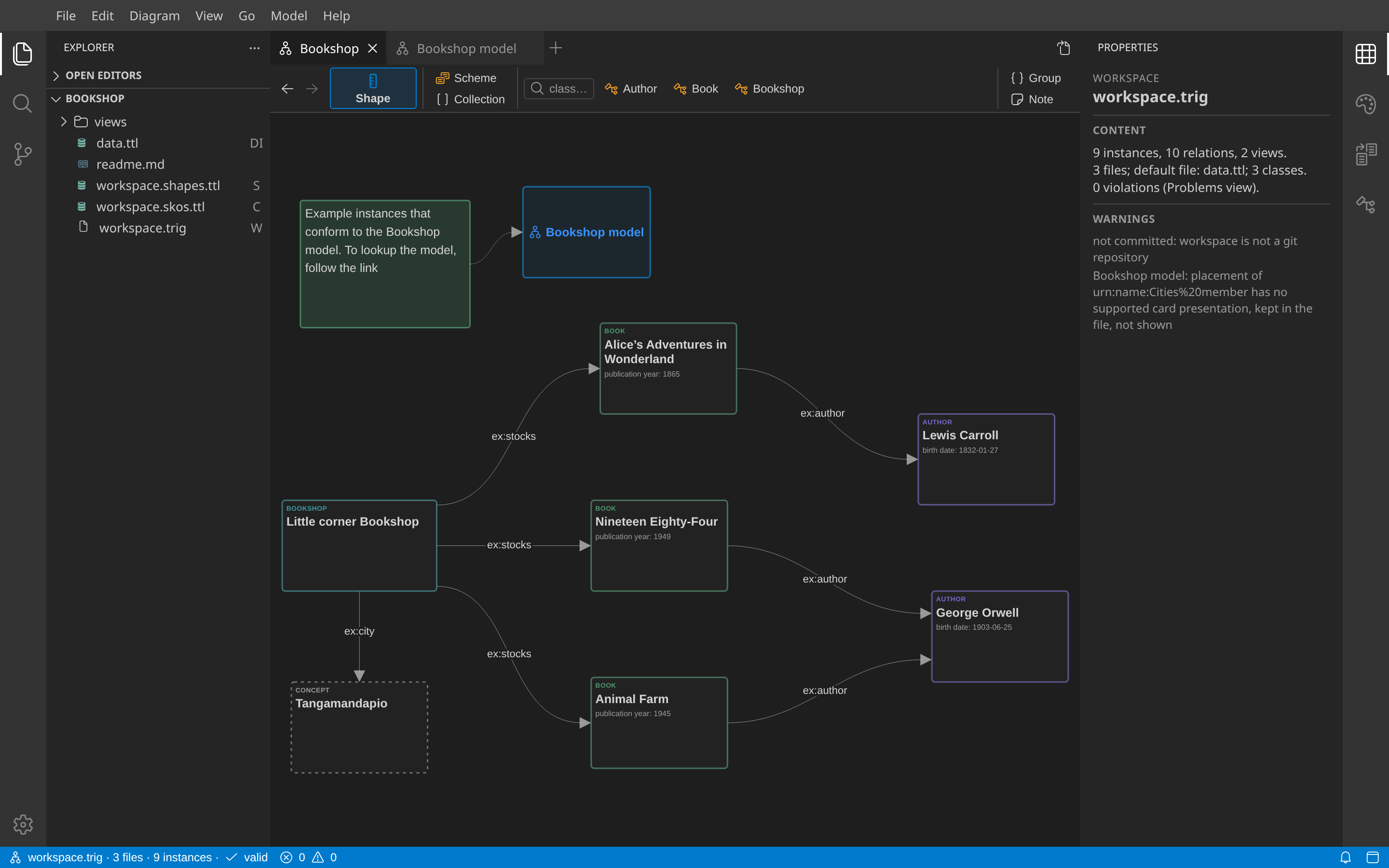This screenshot has height=868, width=1389.
Task: Open the Explorer files icon in activity bar
Action: click(22, 54)
